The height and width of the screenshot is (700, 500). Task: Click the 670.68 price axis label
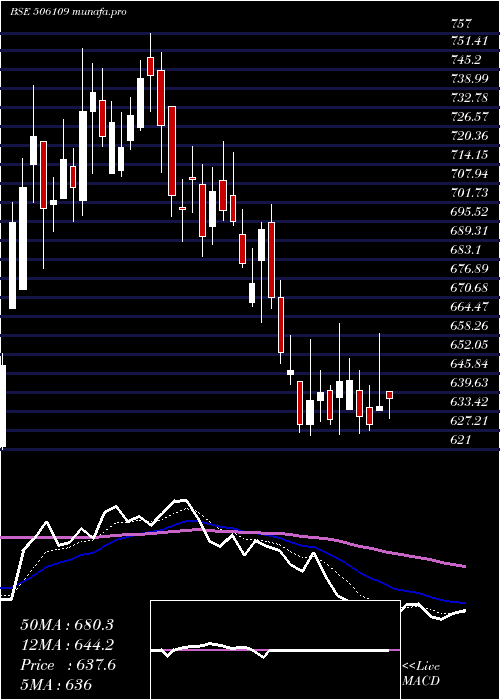click(469, 288)
